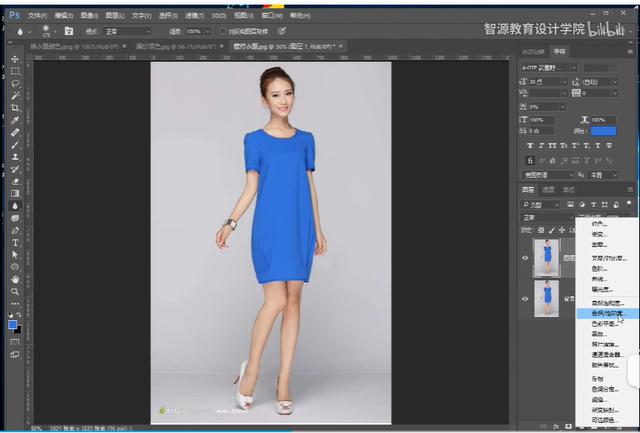
Task: Select the Brush tool
Action: click(x=15, y=145)
